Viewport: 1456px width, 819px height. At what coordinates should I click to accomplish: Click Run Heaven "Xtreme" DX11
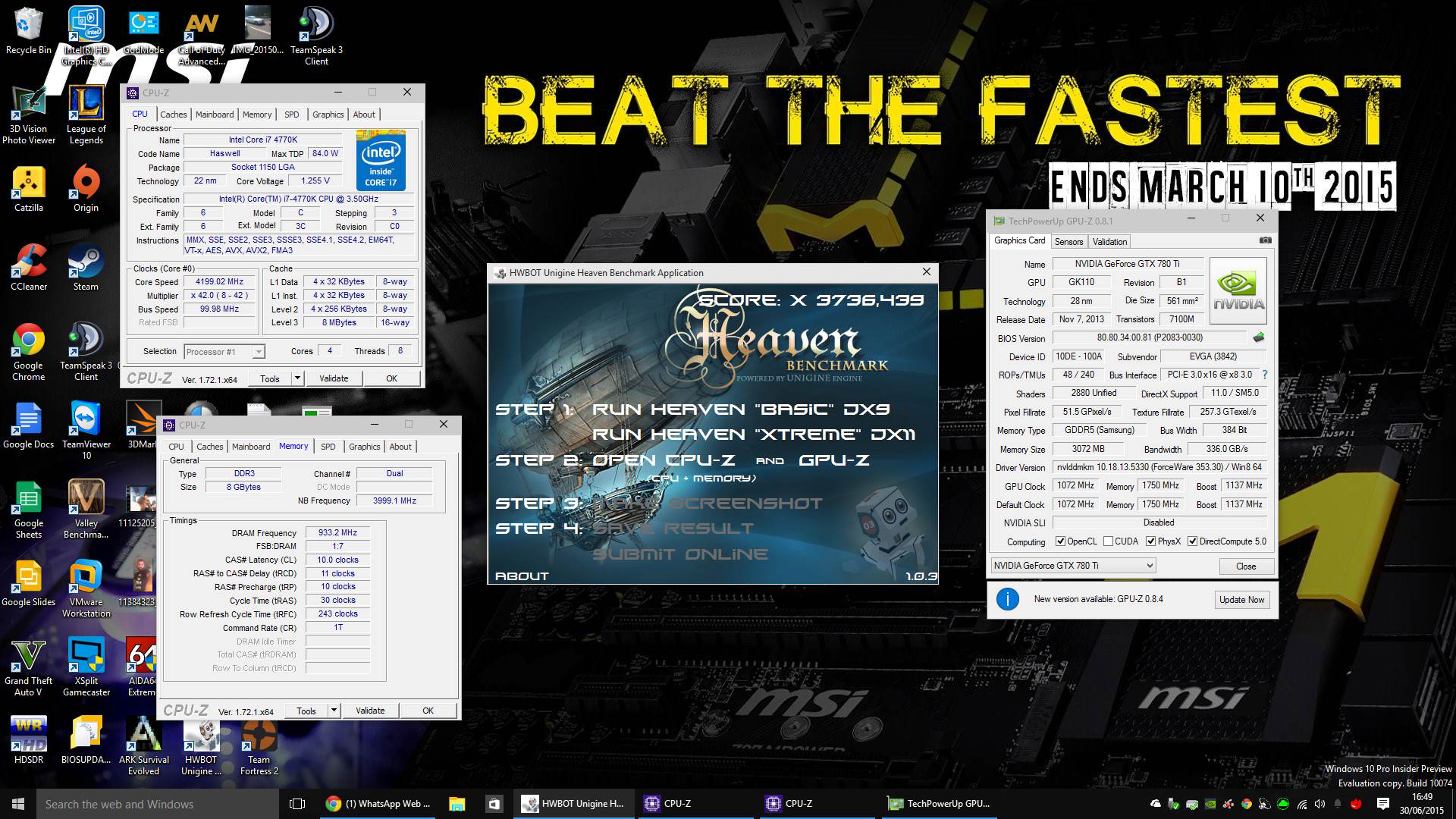(753, 435)
